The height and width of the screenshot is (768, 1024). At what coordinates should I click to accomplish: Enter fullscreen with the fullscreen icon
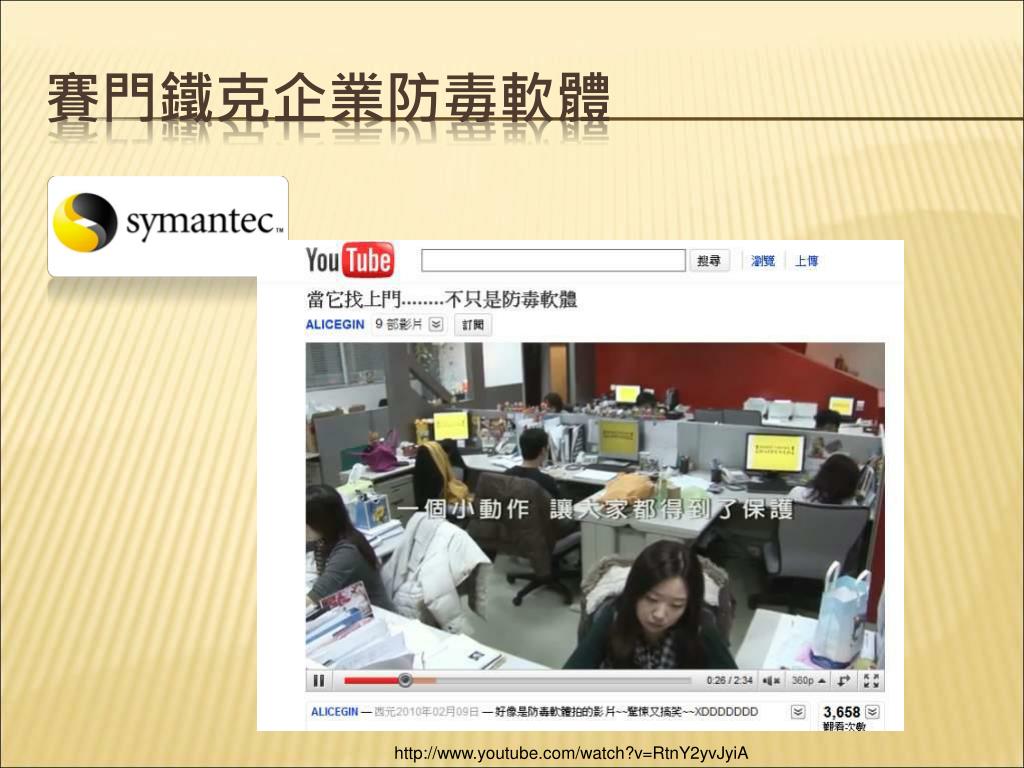click(x=871, y=680)
